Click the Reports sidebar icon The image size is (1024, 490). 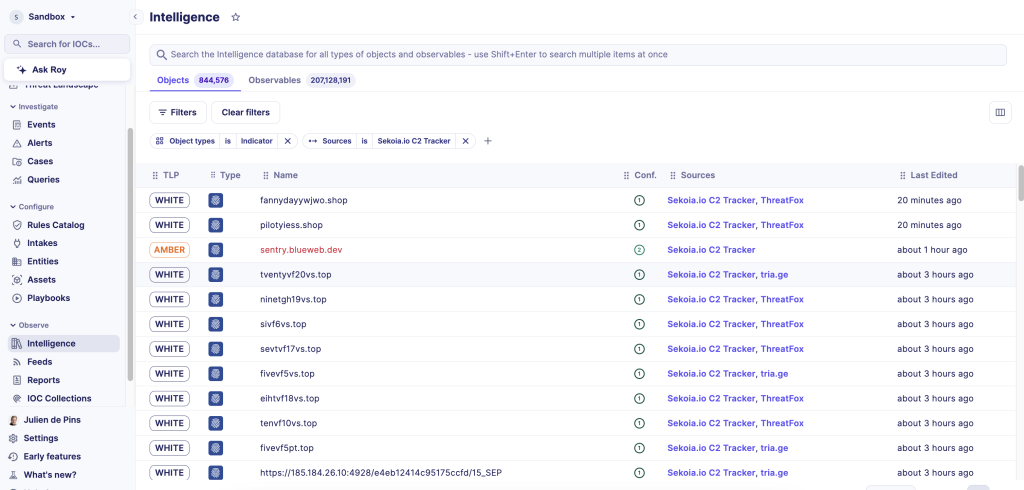[17, 380]
